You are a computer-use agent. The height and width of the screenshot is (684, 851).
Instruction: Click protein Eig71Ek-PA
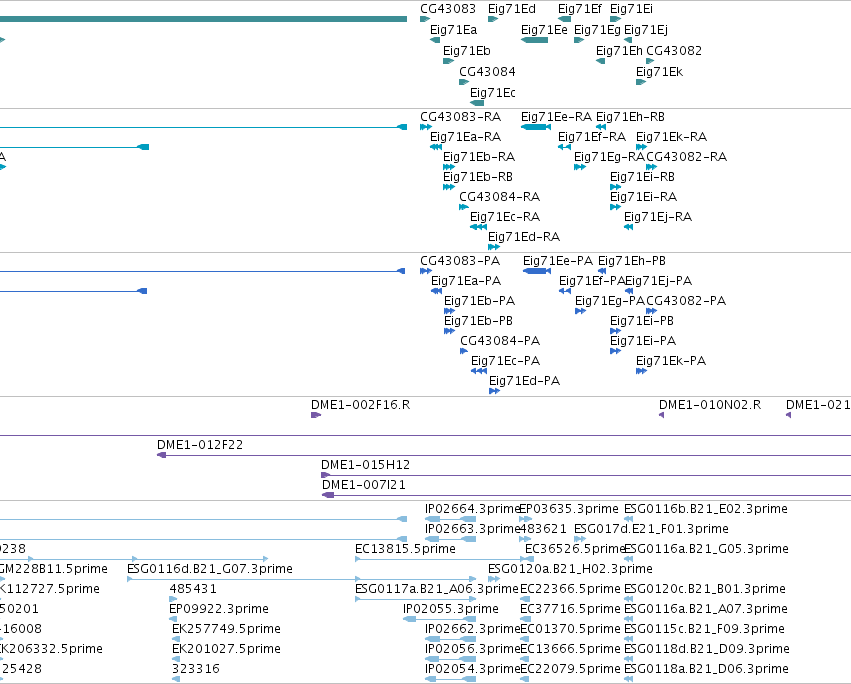671,362
